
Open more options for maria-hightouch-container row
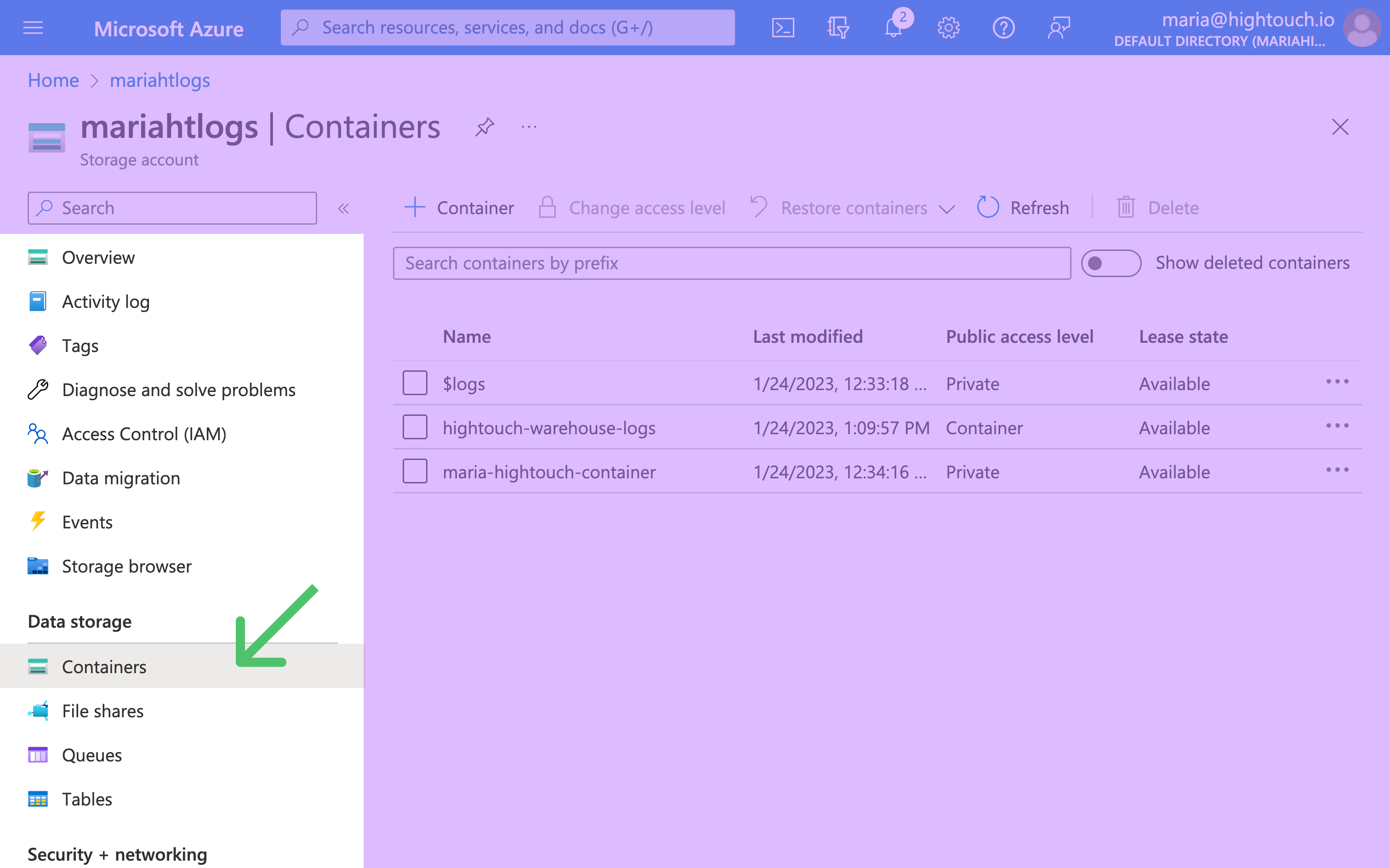coord(1337,470)
